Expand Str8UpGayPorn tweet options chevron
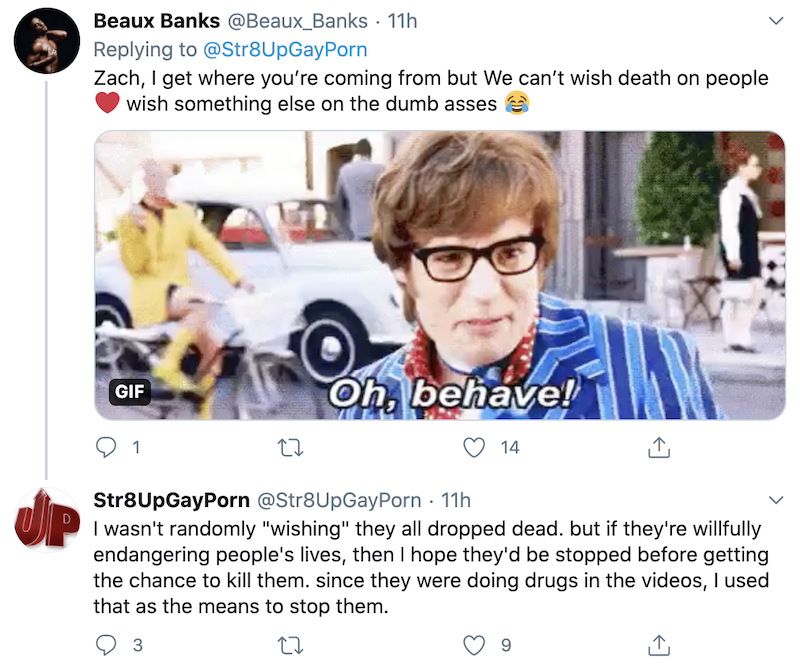This screenshot has height=669, width=800. coord(775,500)
